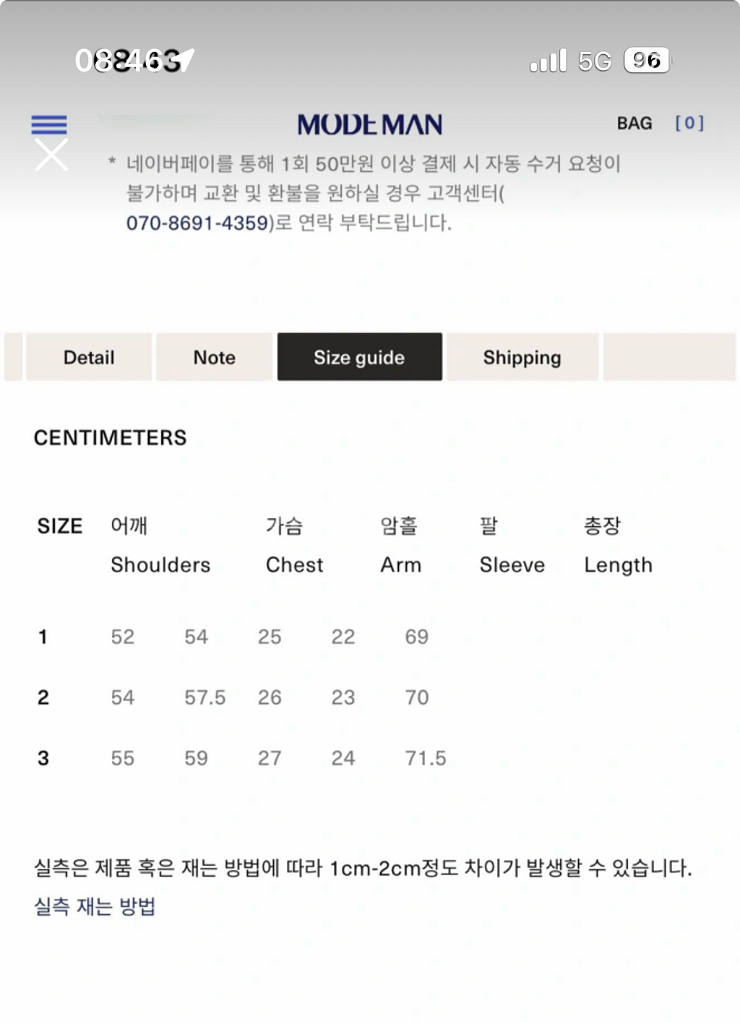Open the hamburger navigation menu
740x1024 pixels.
(49, 124)
